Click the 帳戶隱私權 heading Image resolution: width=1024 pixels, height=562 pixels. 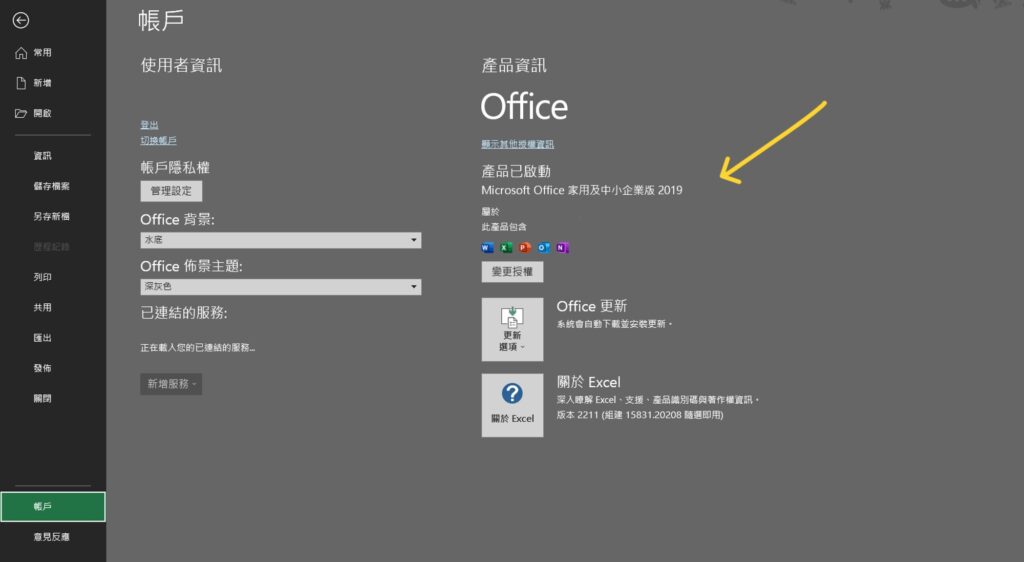pyautogui.click(x=175, y=168)
